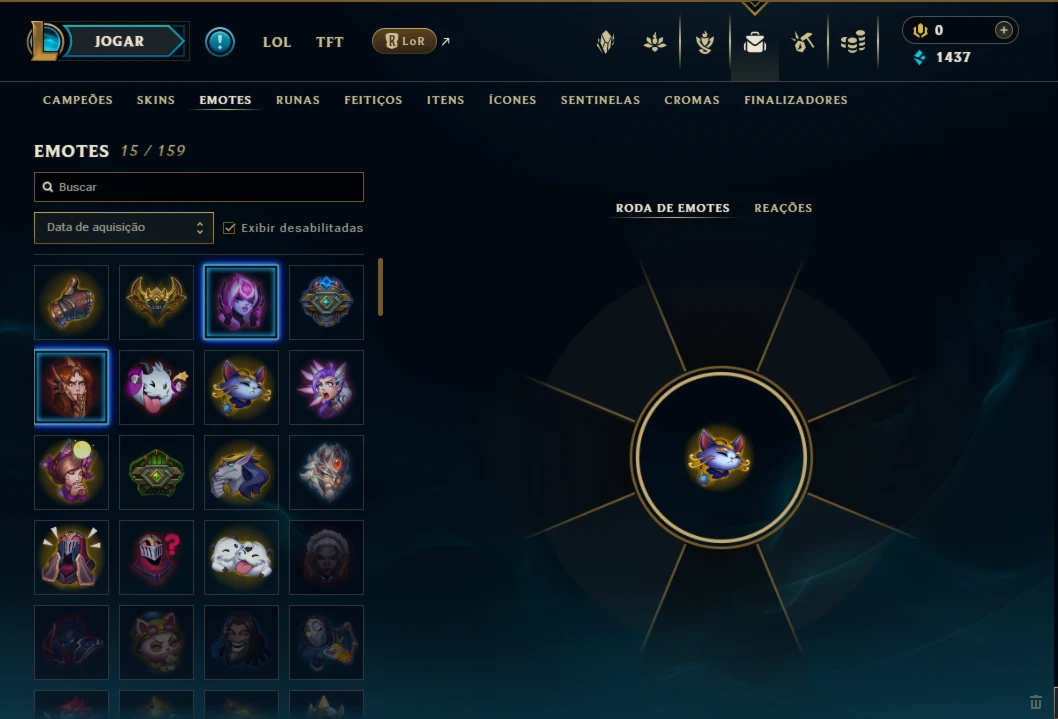The width and height of the screenshot is (1058, 719).
Task: Open the Collection bag icon in the top bar
Action: click(x=754, y=42)
